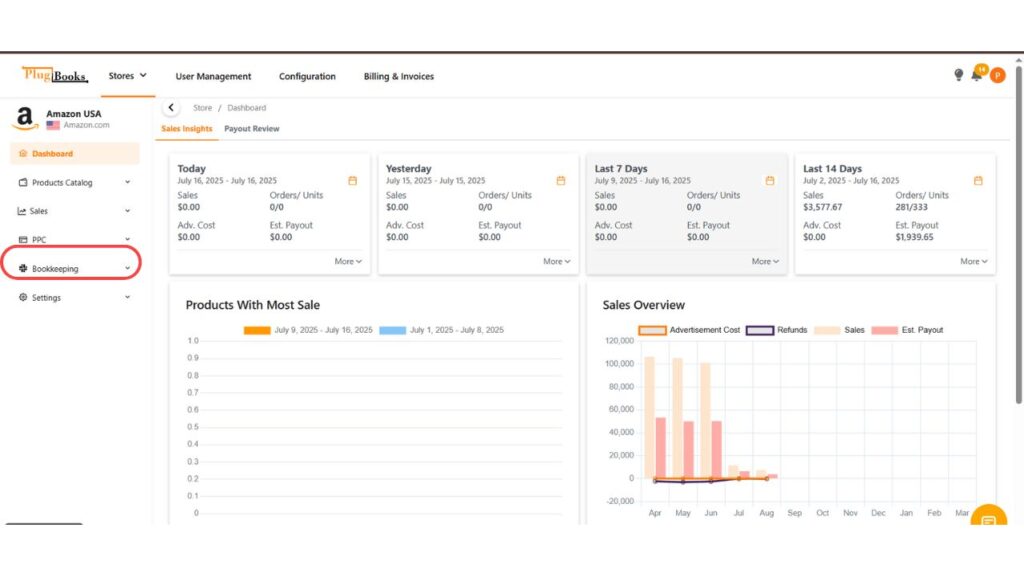Image resolution: width=1024 pixels, height=576 pixels.
Task: Click the April Sales bar in chart
Action: (649, 417)
